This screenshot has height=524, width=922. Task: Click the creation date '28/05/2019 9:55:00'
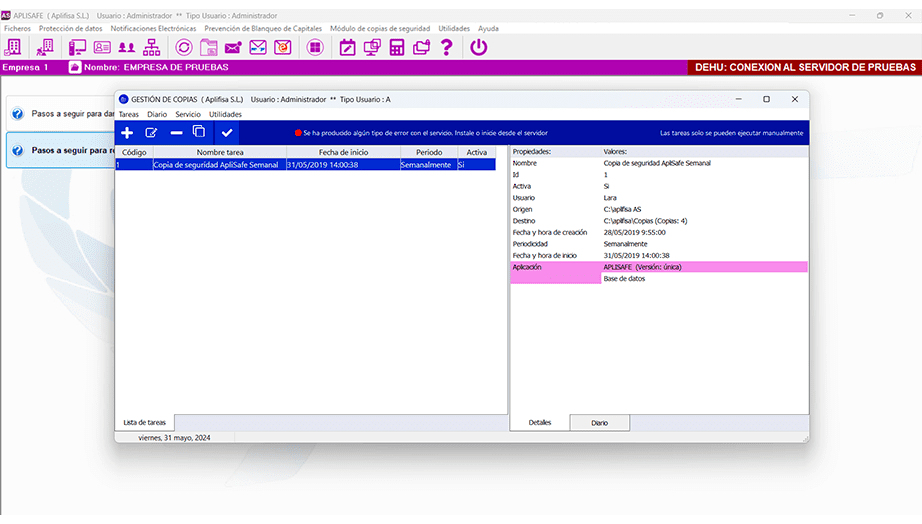[x=634, y=232]
